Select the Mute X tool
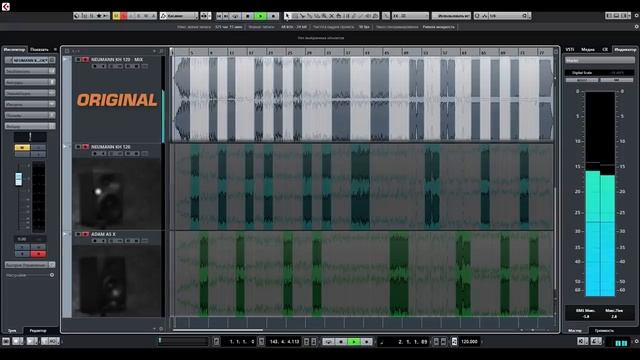 click(x=331, y=16)
